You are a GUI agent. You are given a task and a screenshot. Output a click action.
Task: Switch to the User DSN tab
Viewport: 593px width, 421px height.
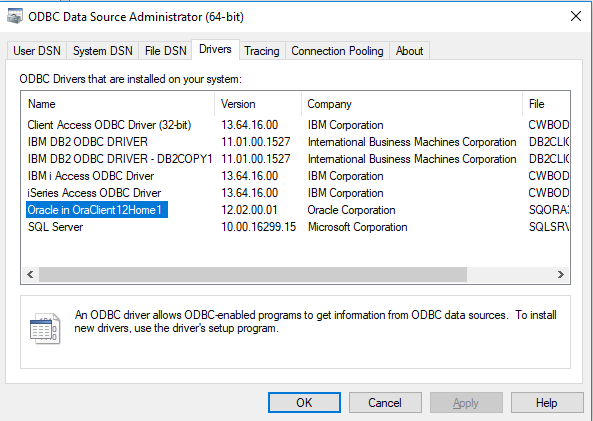pyautogui.click(x=37, y=51)
